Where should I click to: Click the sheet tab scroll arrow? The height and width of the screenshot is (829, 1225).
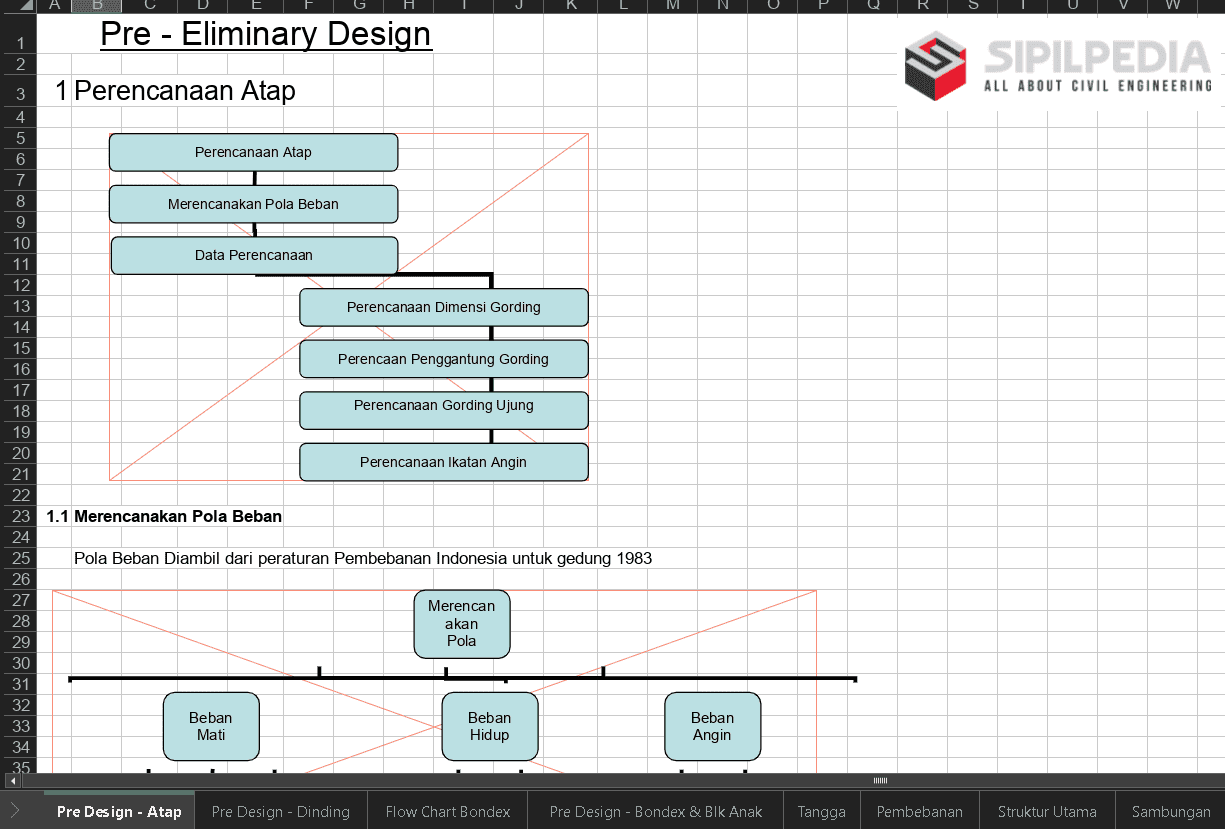click(x=15, y=811)
